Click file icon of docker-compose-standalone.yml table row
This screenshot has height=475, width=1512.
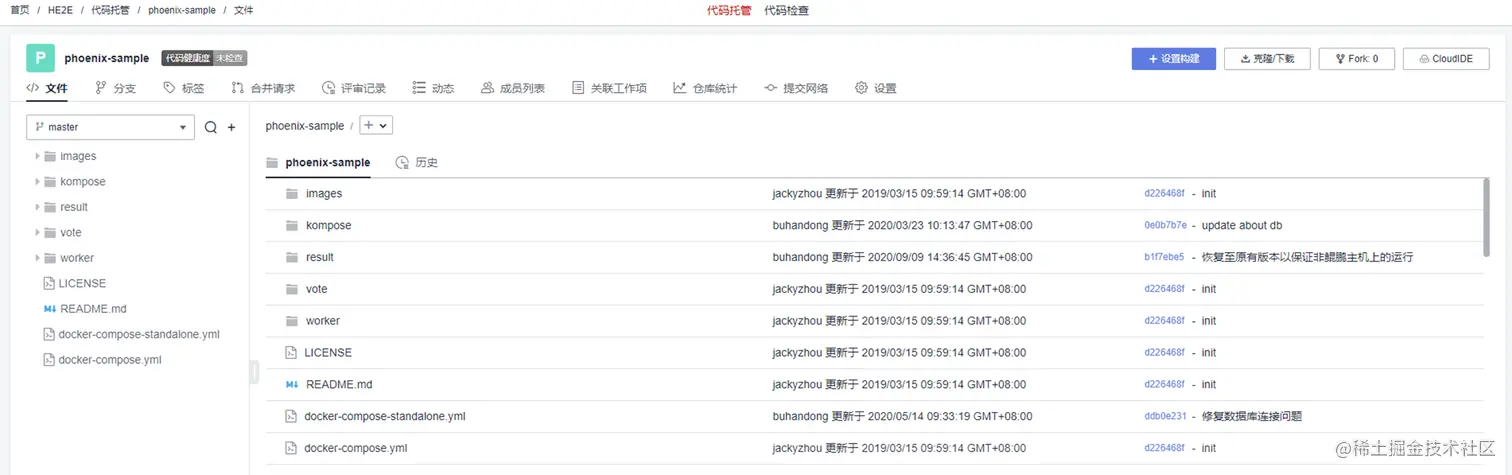(291, 416)
